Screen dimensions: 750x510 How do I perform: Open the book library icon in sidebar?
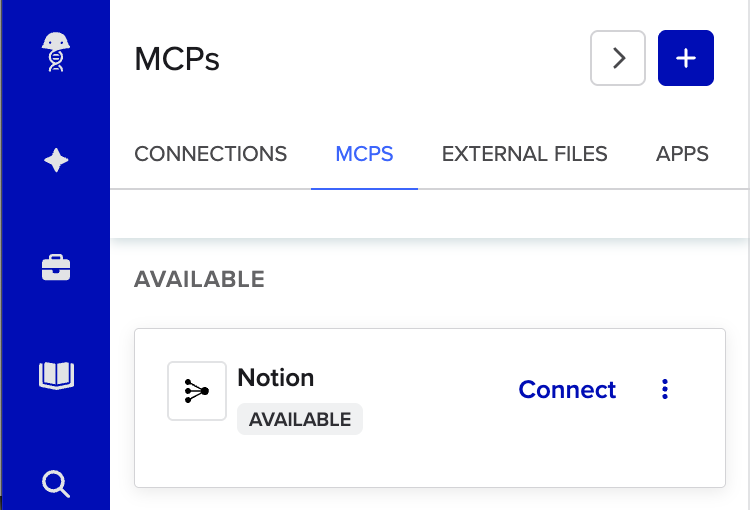56,375
